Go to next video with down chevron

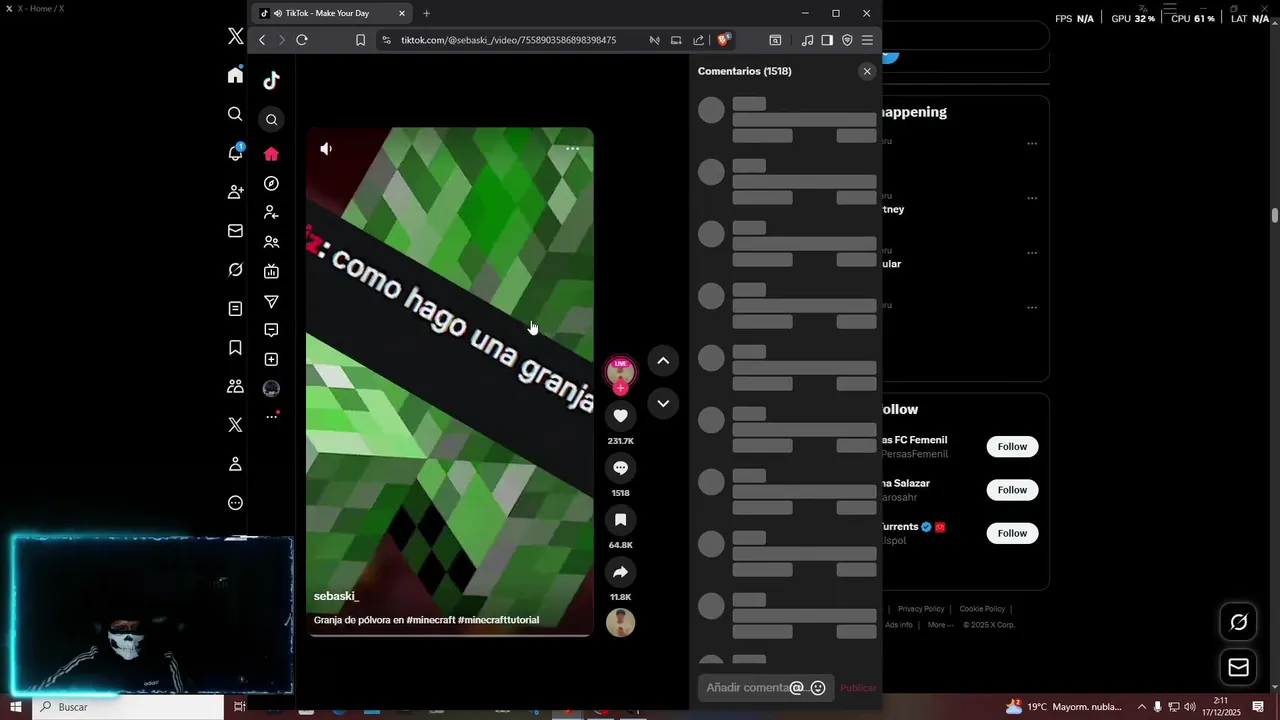click(663, 403)
